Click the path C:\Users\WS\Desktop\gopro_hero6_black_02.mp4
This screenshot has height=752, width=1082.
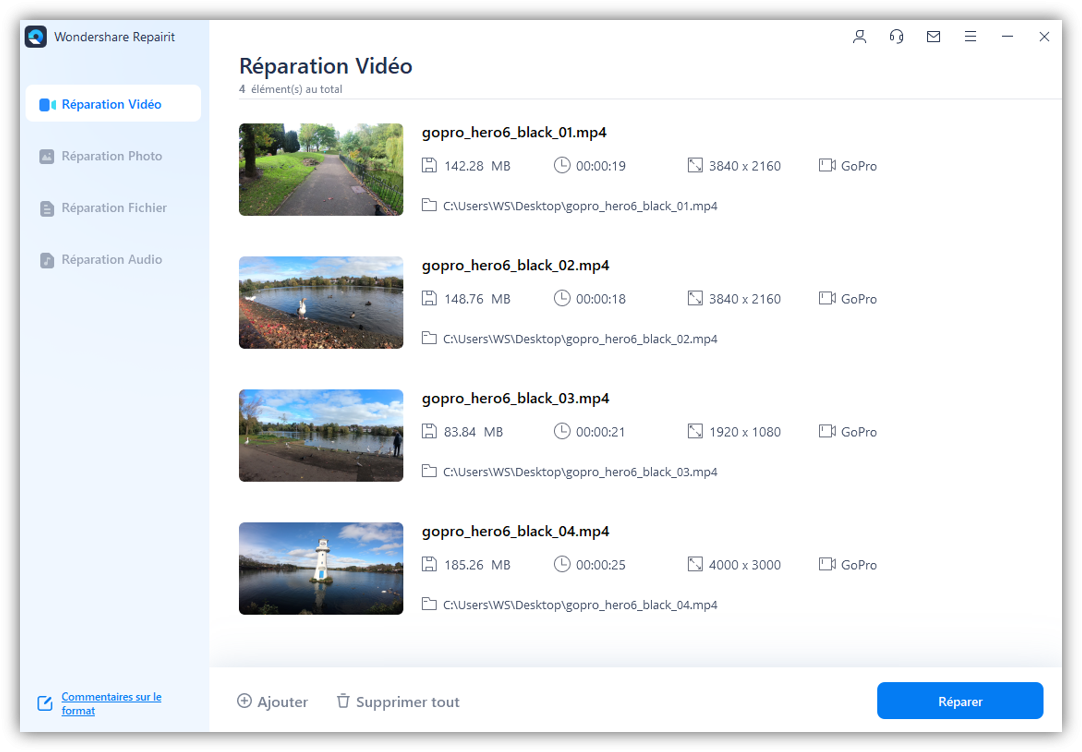tap(580, 339)
